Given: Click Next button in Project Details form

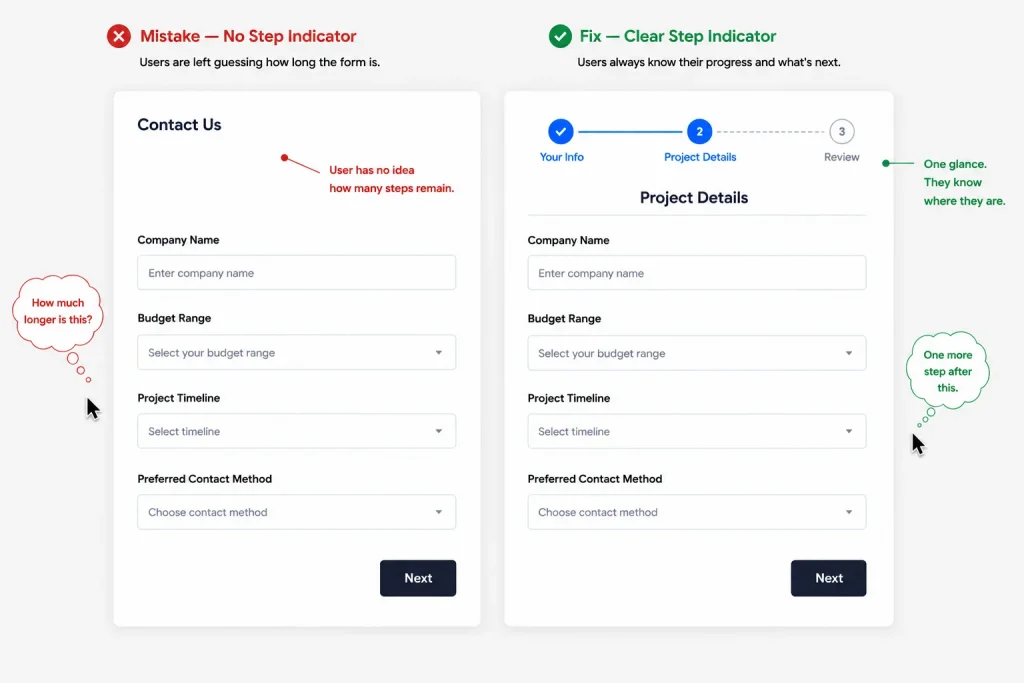Looking at the screenshot, I should (x=828, y=578).
